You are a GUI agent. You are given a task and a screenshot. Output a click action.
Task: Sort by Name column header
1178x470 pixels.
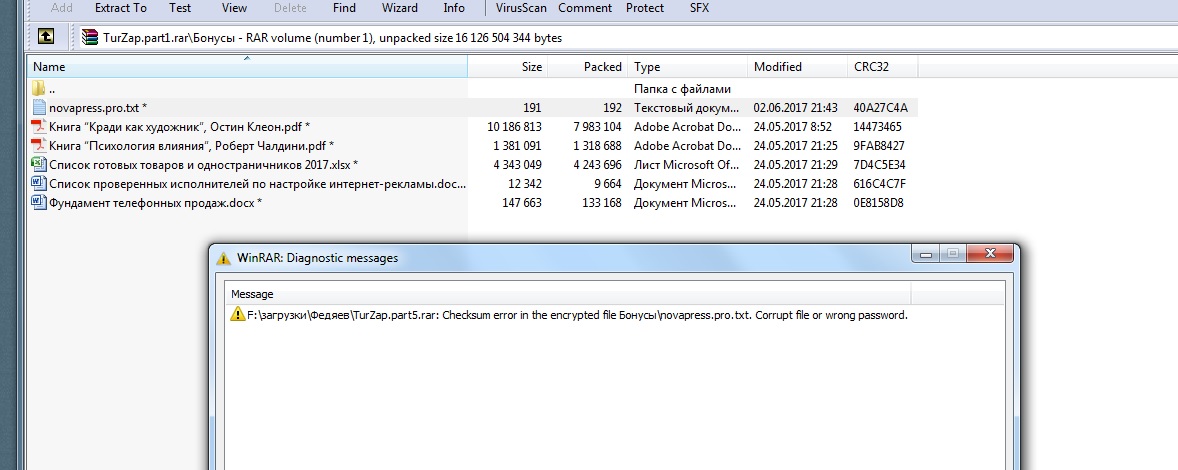(x=248, y=67)
